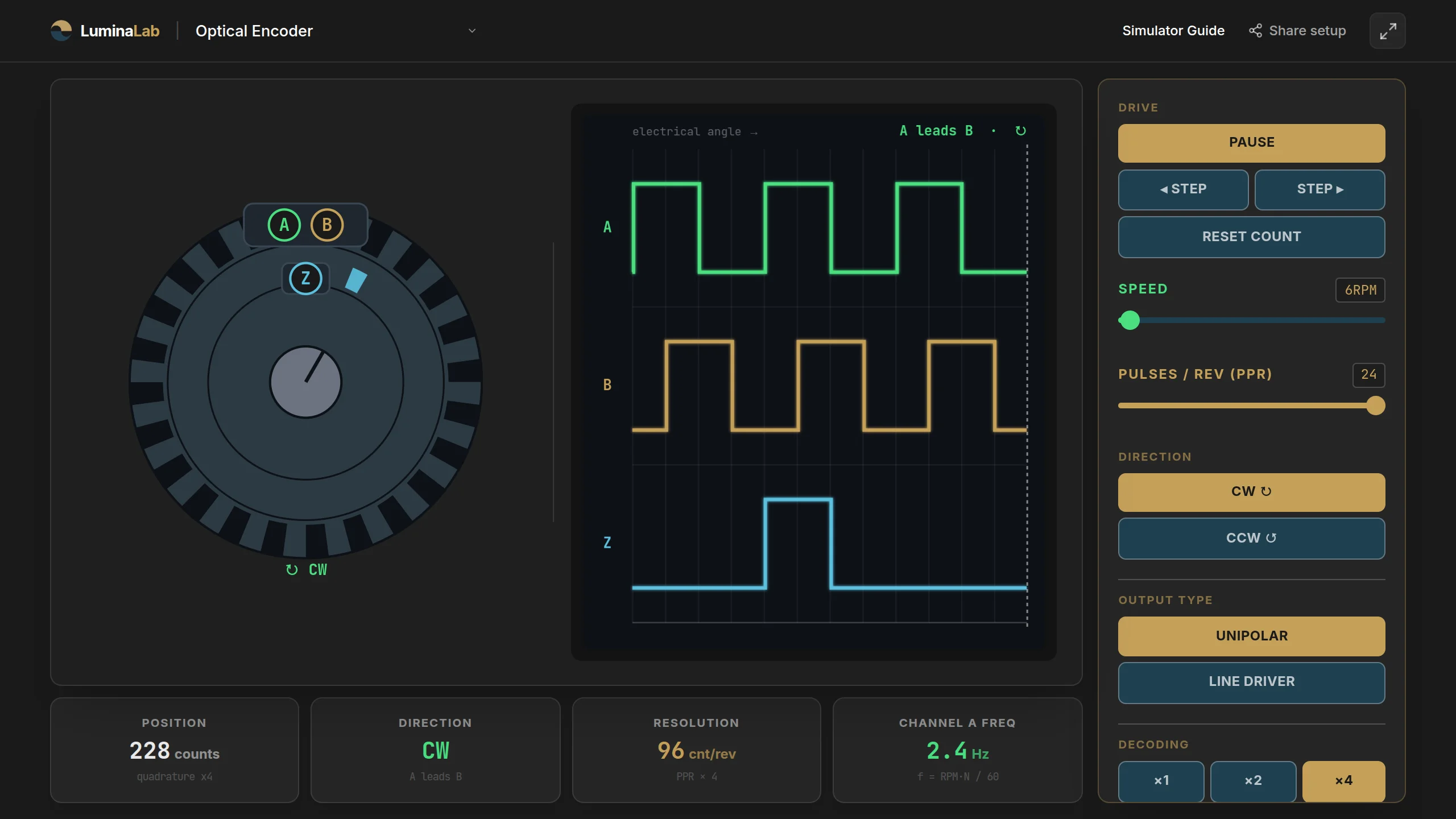1456x819 pixels.
Task: Click the channel Z trace label
Action: [x=607, y=543]
